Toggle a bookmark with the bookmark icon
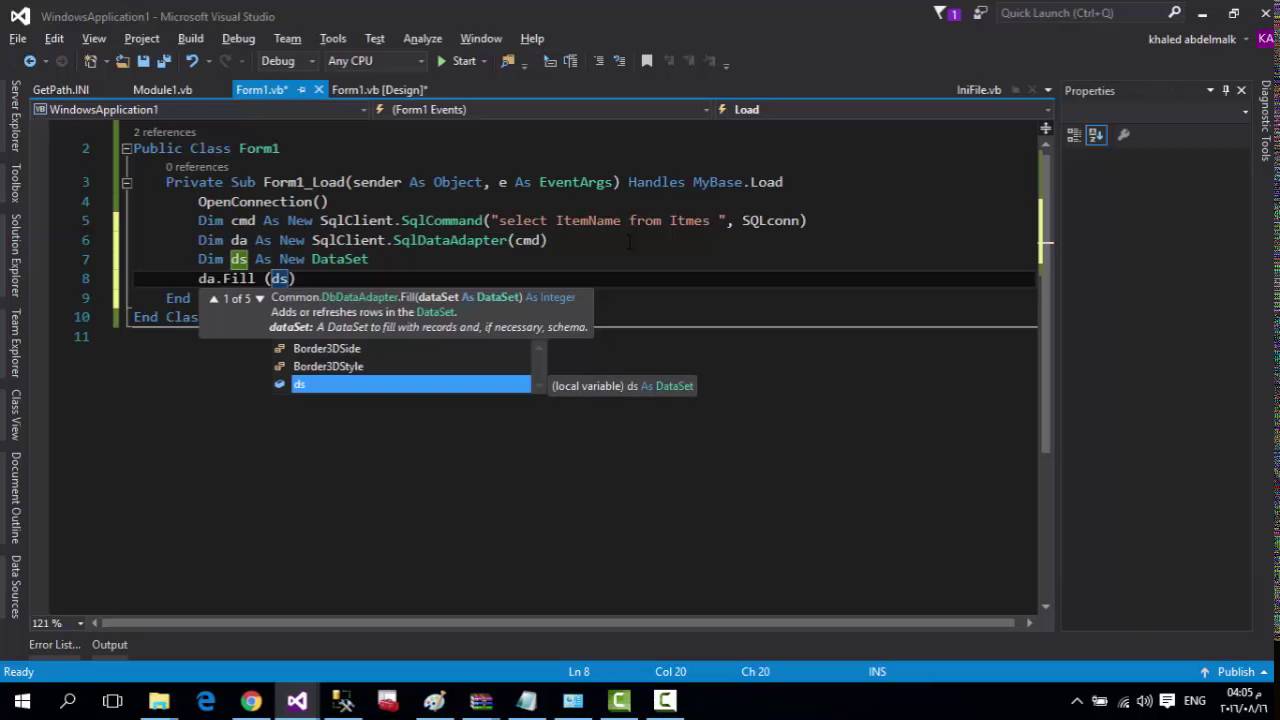 click(x=647, y=61)
